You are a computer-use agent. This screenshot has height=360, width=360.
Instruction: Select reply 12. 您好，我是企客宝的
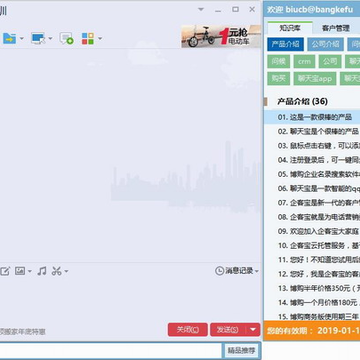point(312,274)
